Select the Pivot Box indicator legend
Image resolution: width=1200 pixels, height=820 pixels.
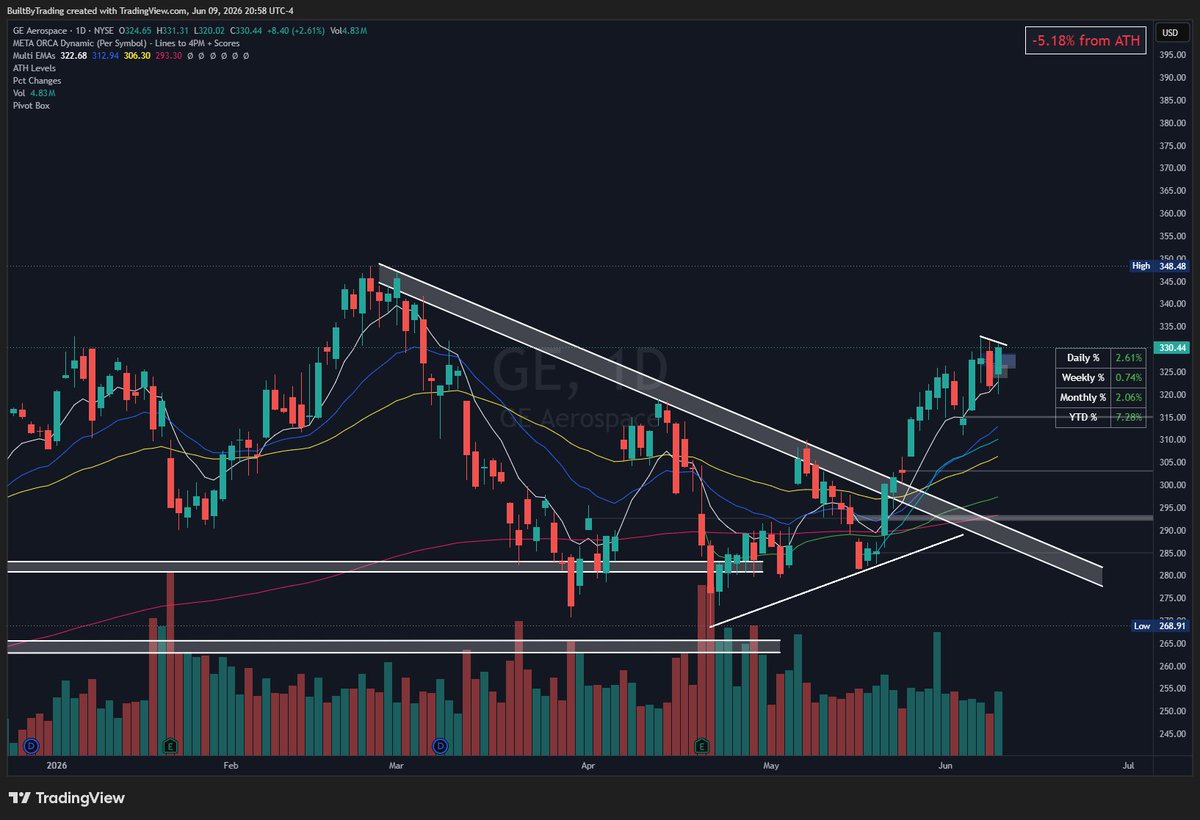30,105
